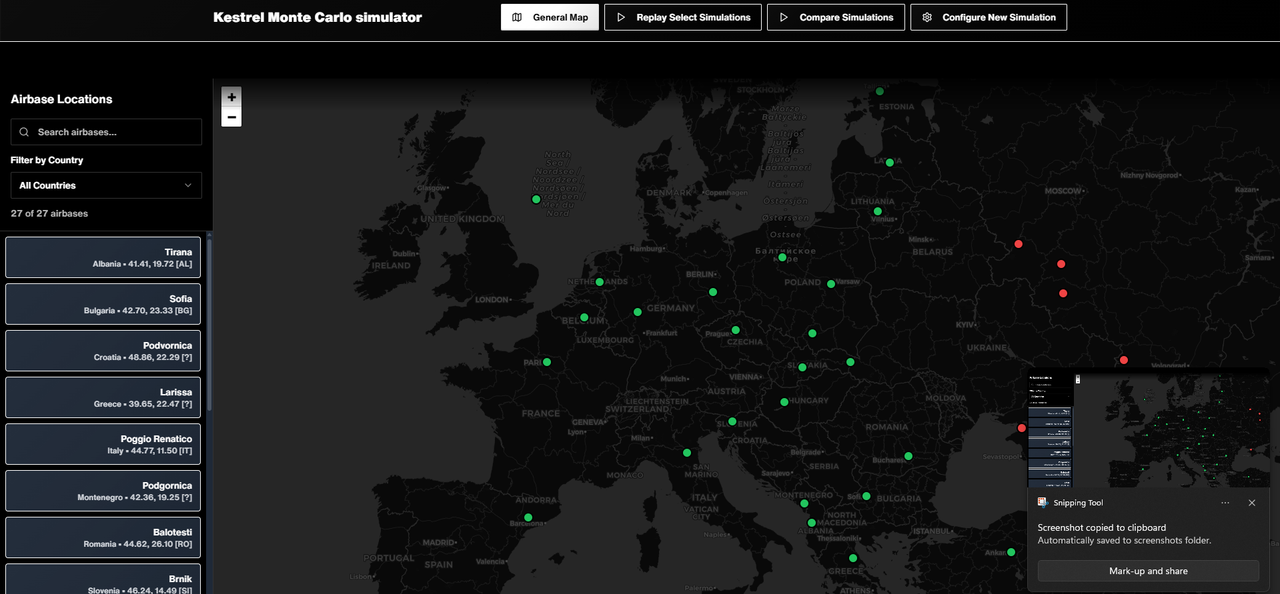Click the screenshot thumbnail preview in notification
1280x594 pixels.
(x=1148, y=428)
